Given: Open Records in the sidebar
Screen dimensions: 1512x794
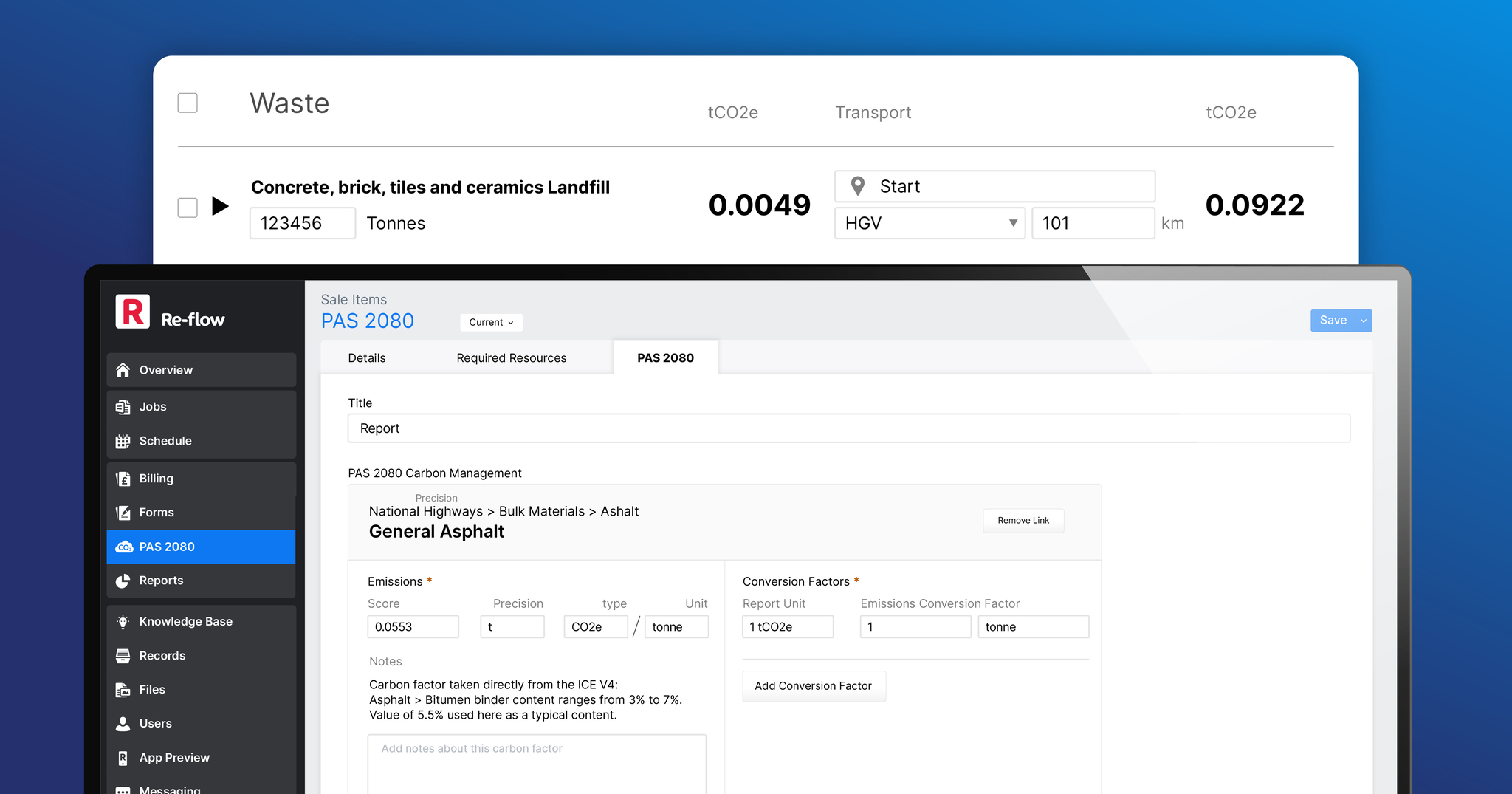Looking at the screenshot, I should pyautogui.click(x=202, y=656).
